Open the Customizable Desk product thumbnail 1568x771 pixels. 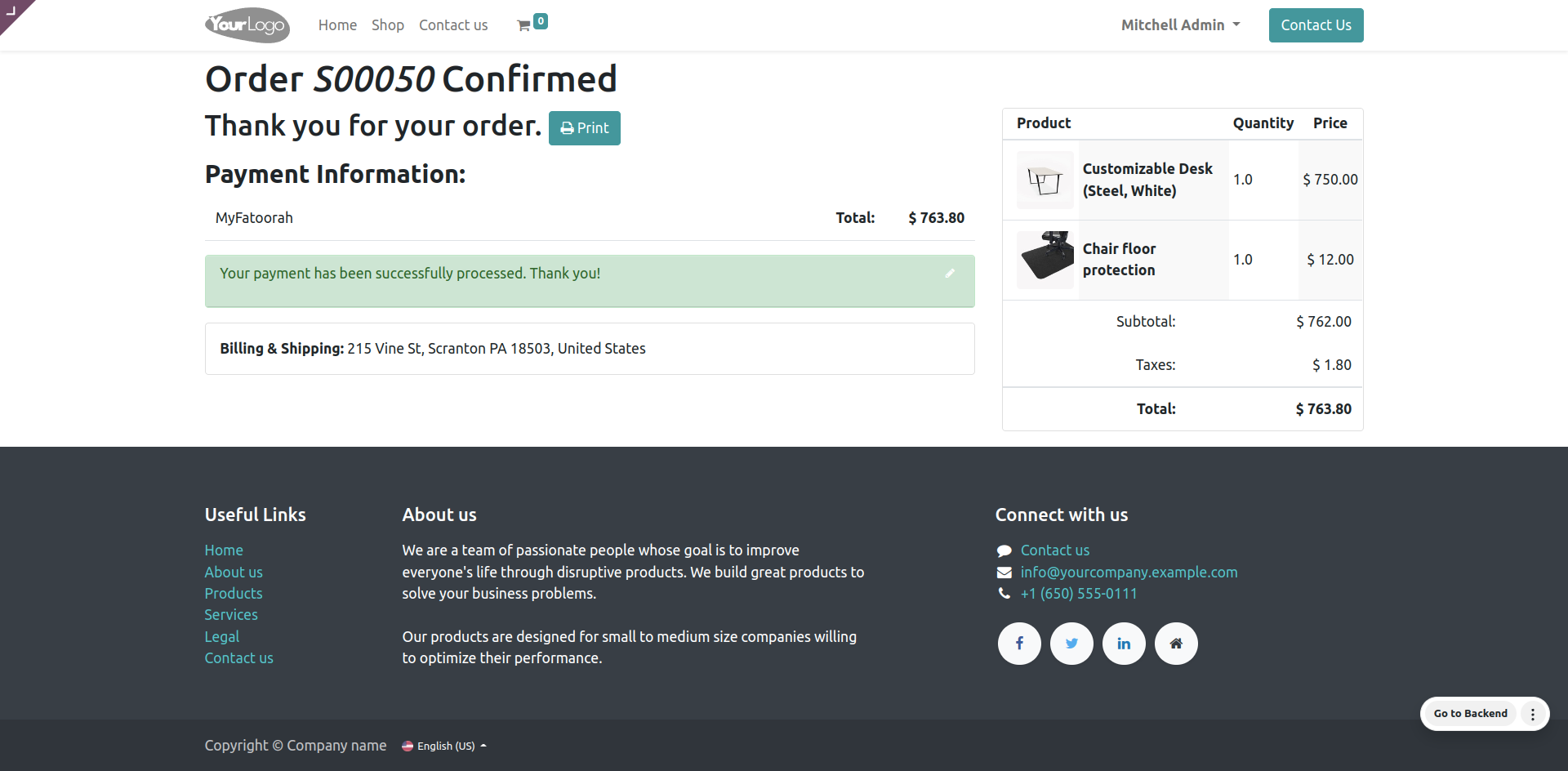[x=1045, y=180]
